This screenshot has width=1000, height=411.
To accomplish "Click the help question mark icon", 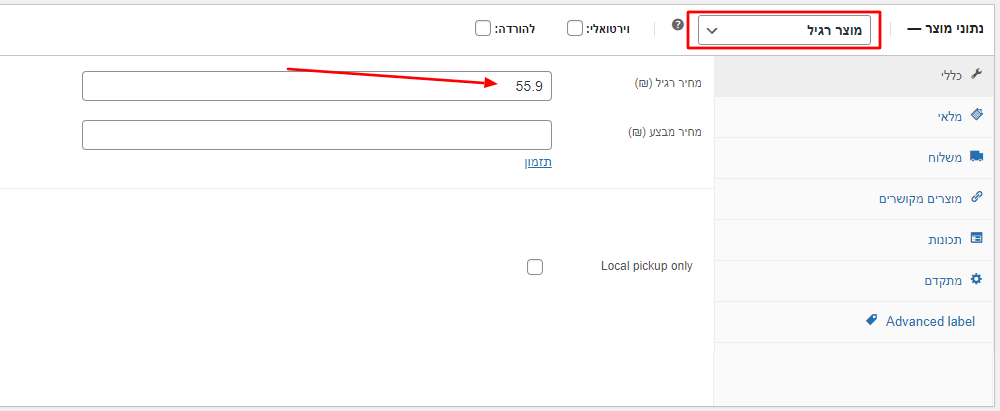I will (678, 25).
